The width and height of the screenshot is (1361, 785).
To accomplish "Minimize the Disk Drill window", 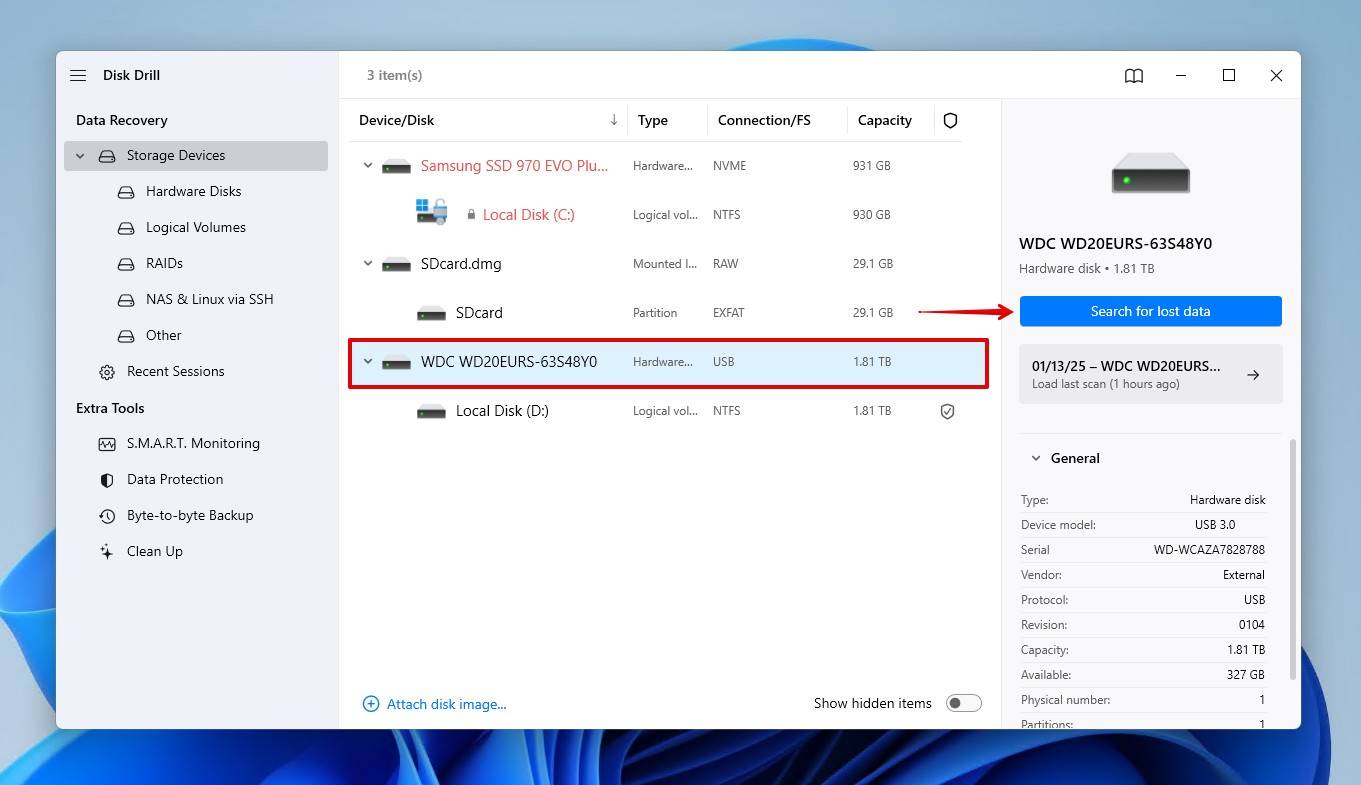I will [x=1181, y=75].
